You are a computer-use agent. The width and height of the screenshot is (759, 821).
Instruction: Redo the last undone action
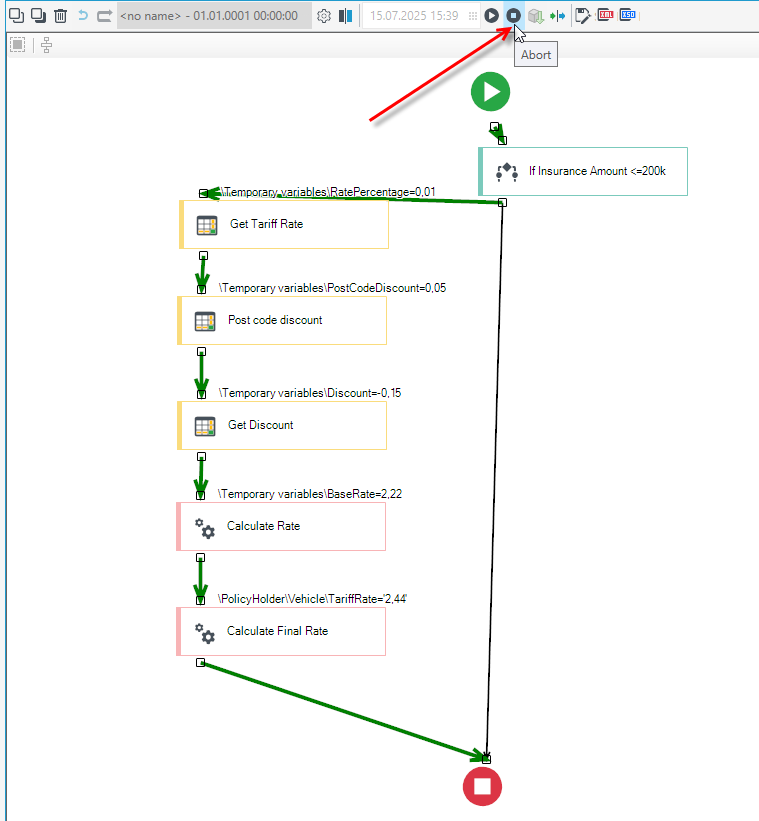click(x=104, y=16)
